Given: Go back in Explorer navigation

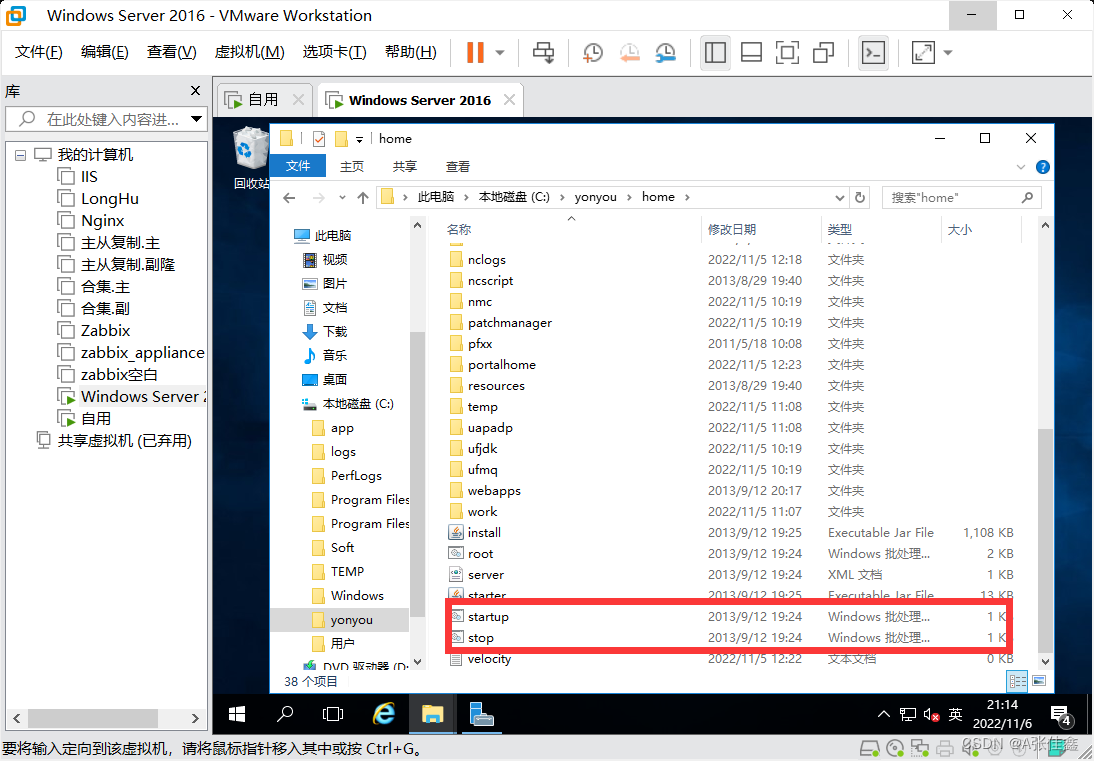Looking at the screenshot, I should click(289, 198).
